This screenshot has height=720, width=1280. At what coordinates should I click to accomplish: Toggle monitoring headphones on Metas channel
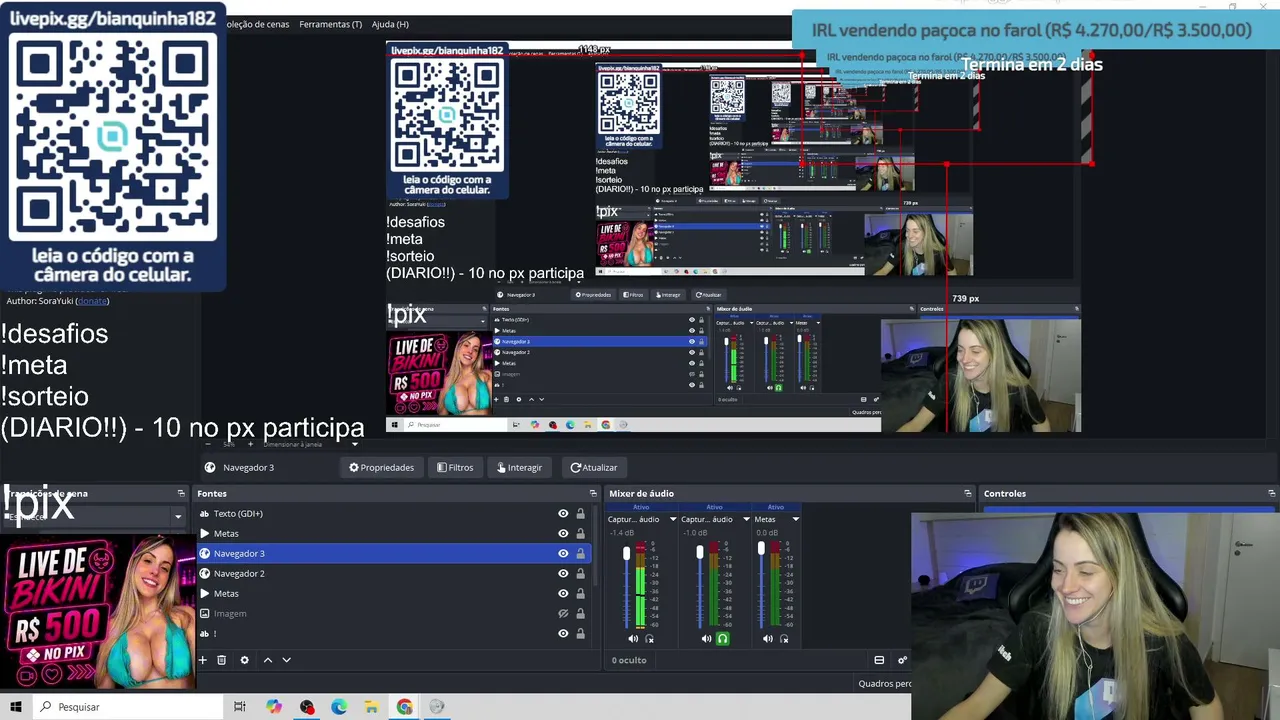784,638
